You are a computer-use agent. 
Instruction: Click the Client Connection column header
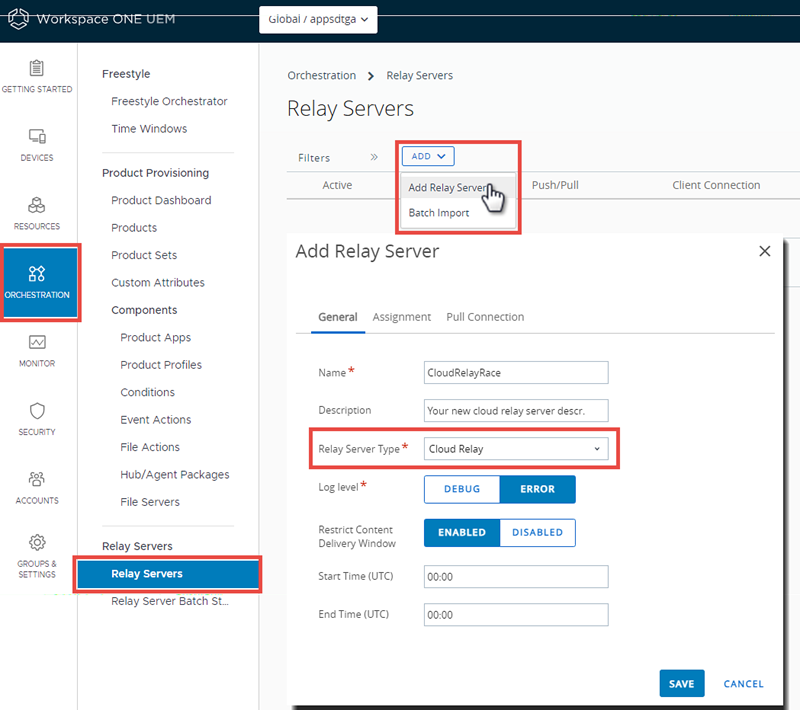(x=716, y=185)
